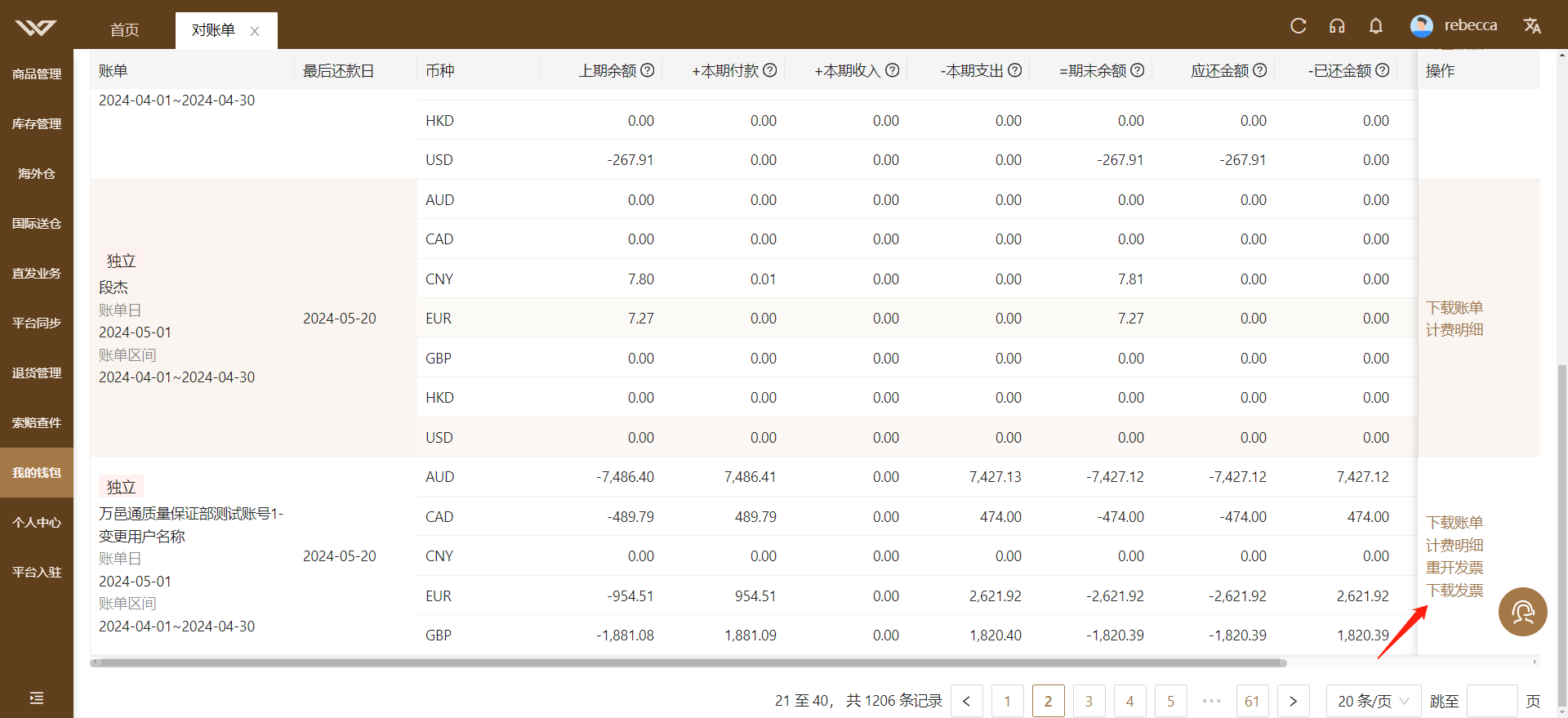
Task: Open 退货管理 in sidebar
Action: [x=37, y=373]
